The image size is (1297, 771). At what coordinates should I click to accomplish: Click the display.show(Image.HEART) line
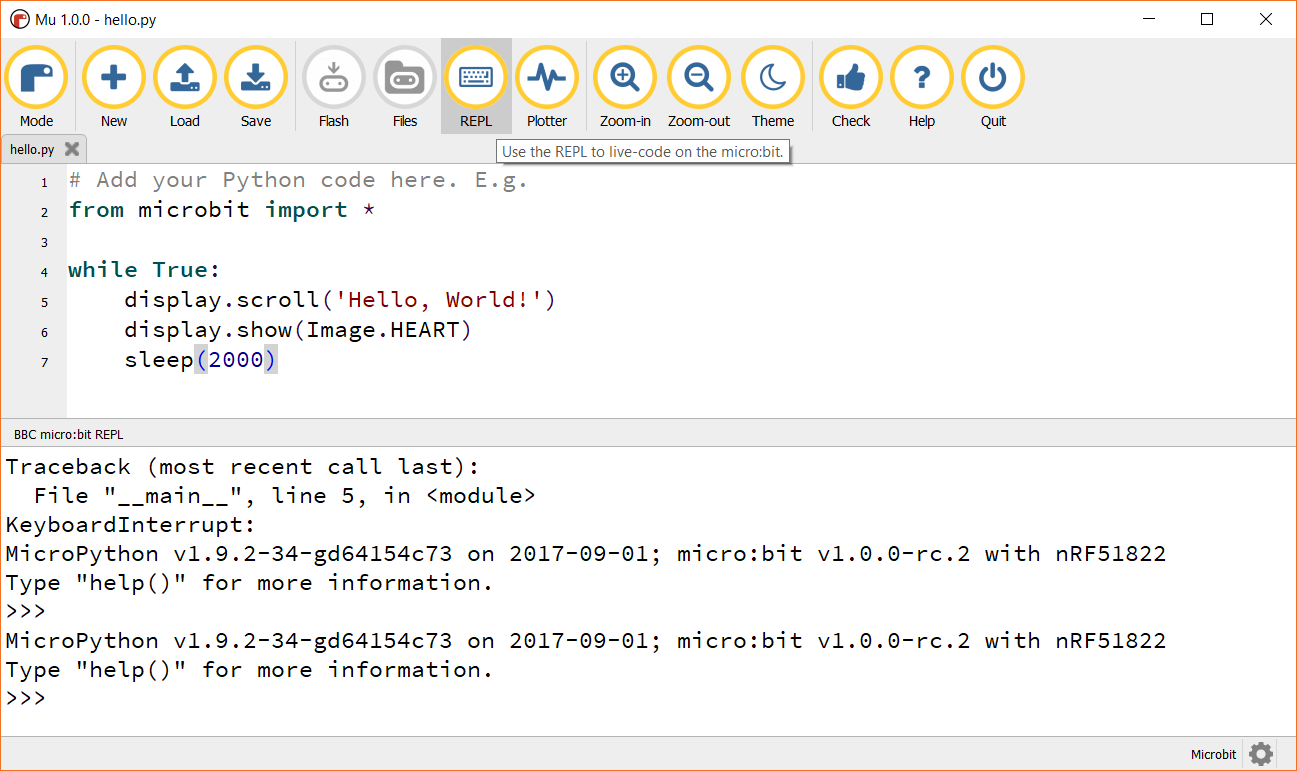(x=297, y=331)
